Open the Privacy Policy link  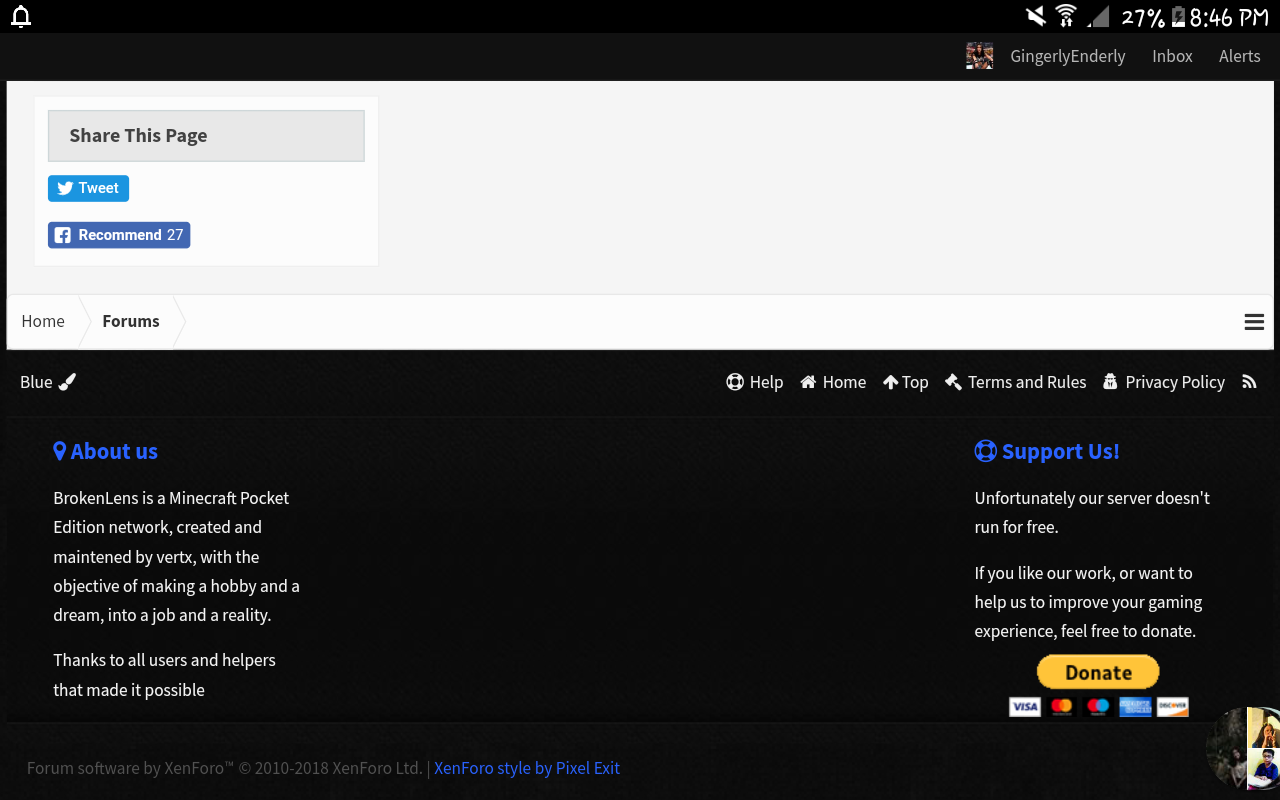coord(1174,382)
